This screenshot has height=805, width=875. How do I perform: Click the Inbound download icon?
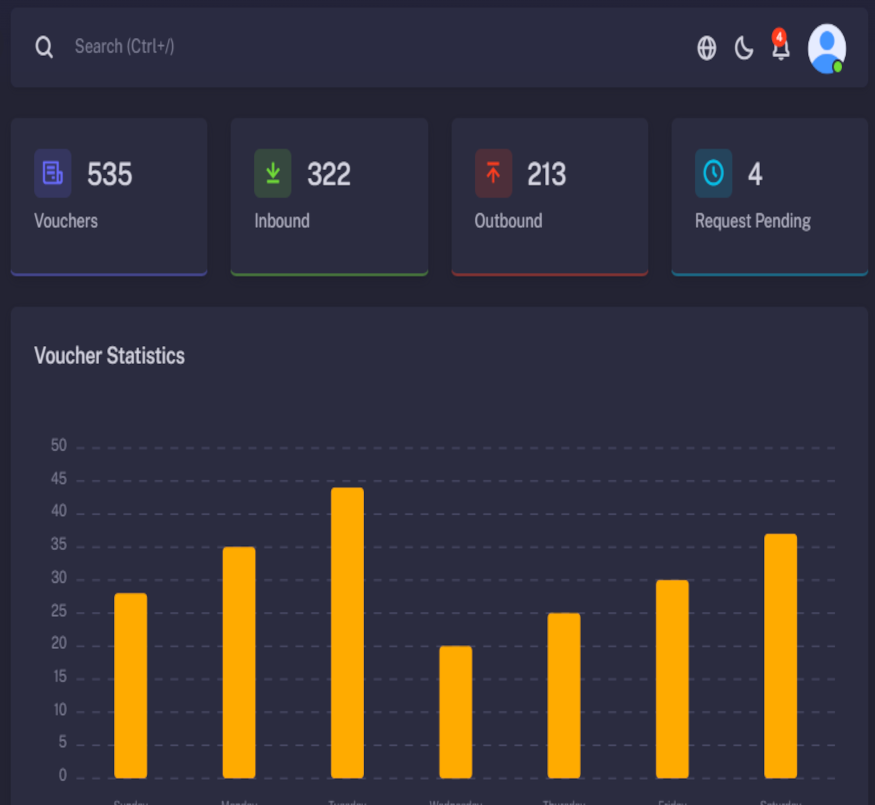[273, 173]
